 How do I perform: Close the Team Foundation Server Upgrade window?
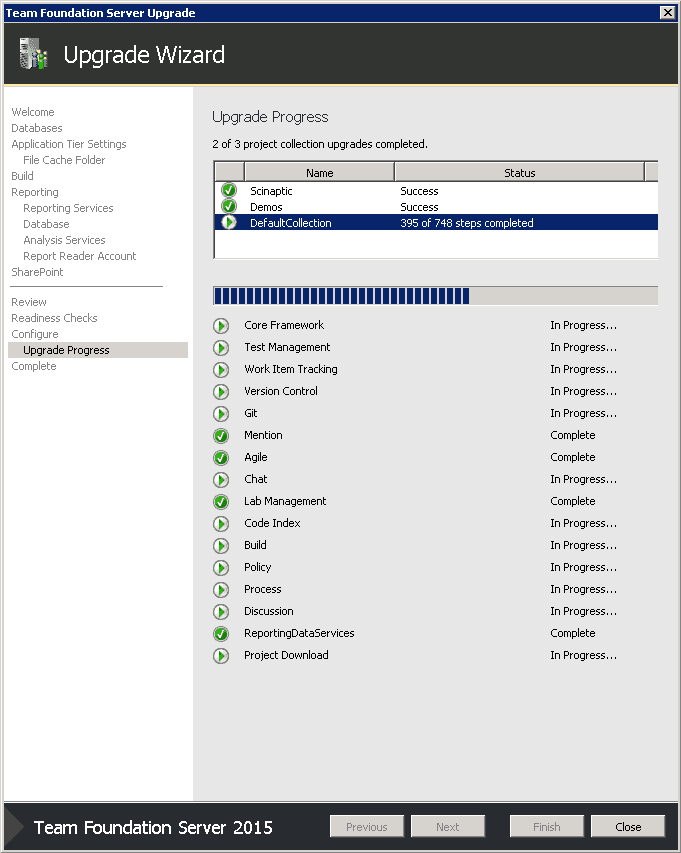click(667, 12)
